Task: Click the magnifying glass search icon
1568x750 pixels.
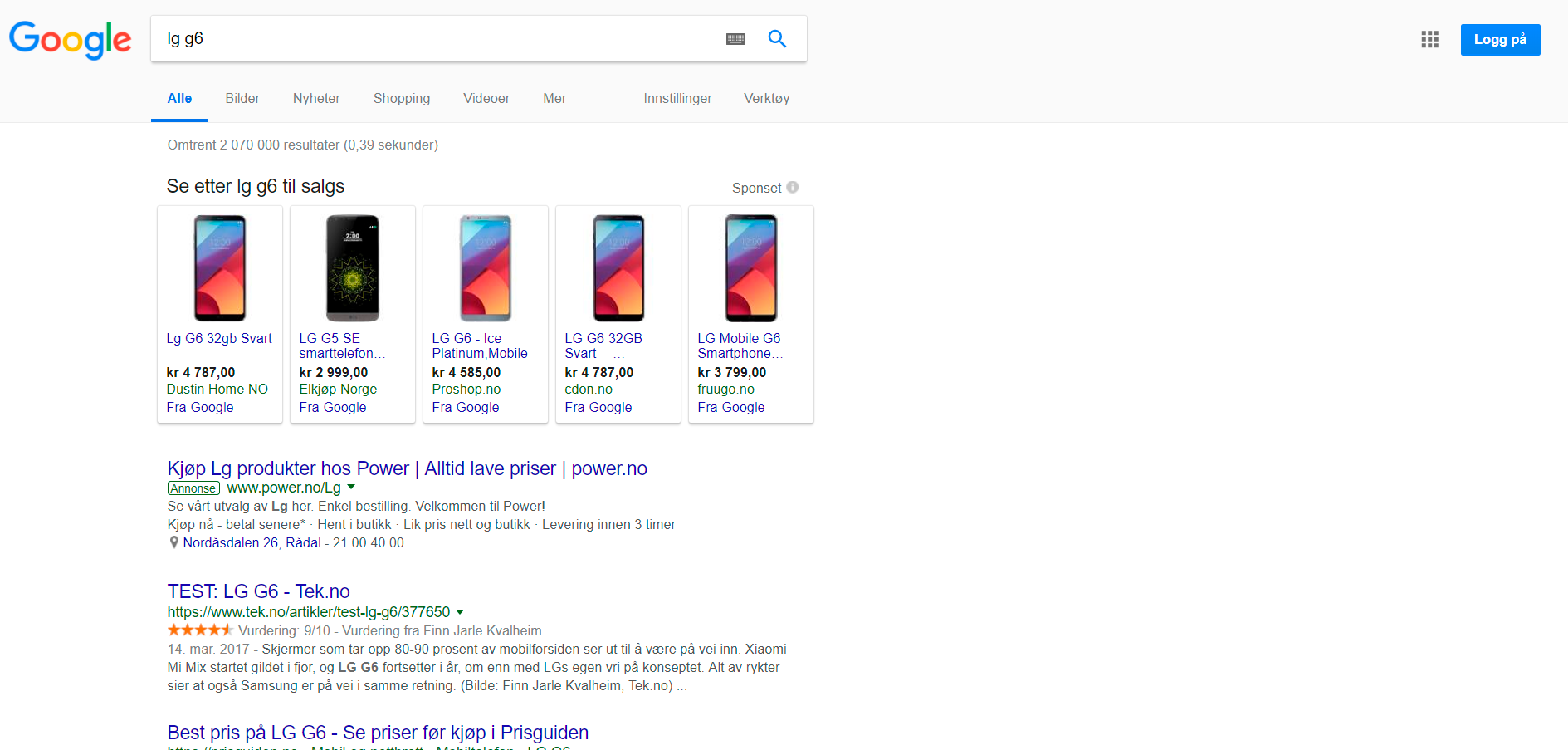Action: (x=777, y=38)
